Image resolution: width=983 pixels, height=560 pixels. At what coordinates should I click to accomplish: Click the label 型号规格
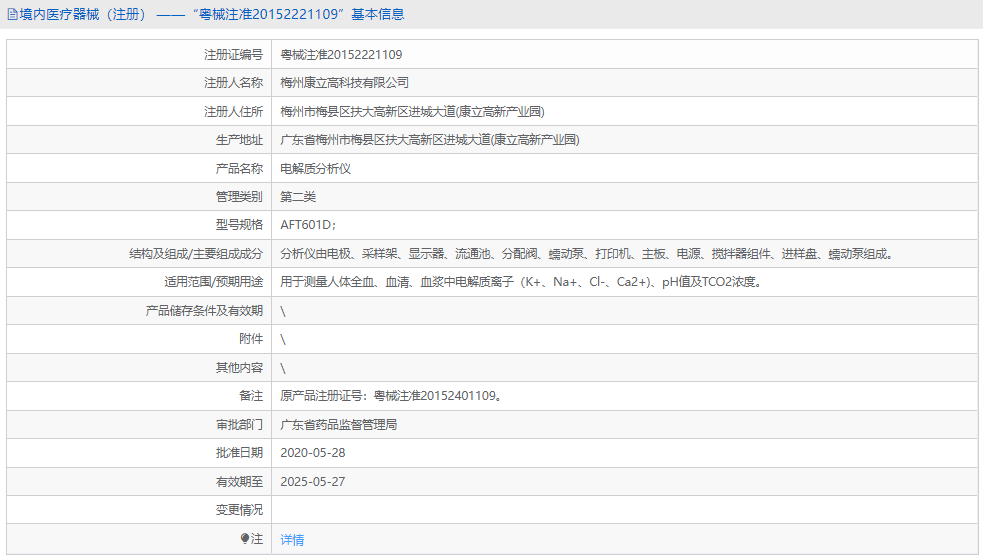point(239,225)
